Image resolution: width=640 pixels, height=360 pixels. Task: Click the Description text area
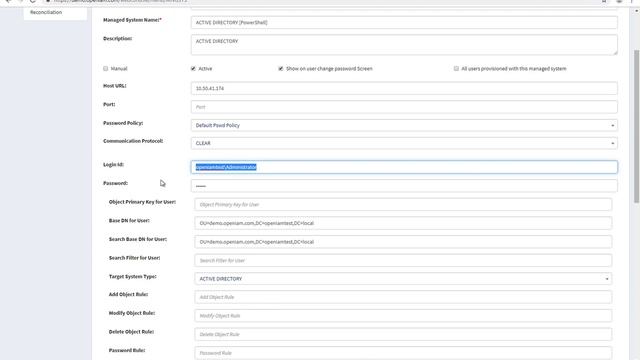click(404, 44)
